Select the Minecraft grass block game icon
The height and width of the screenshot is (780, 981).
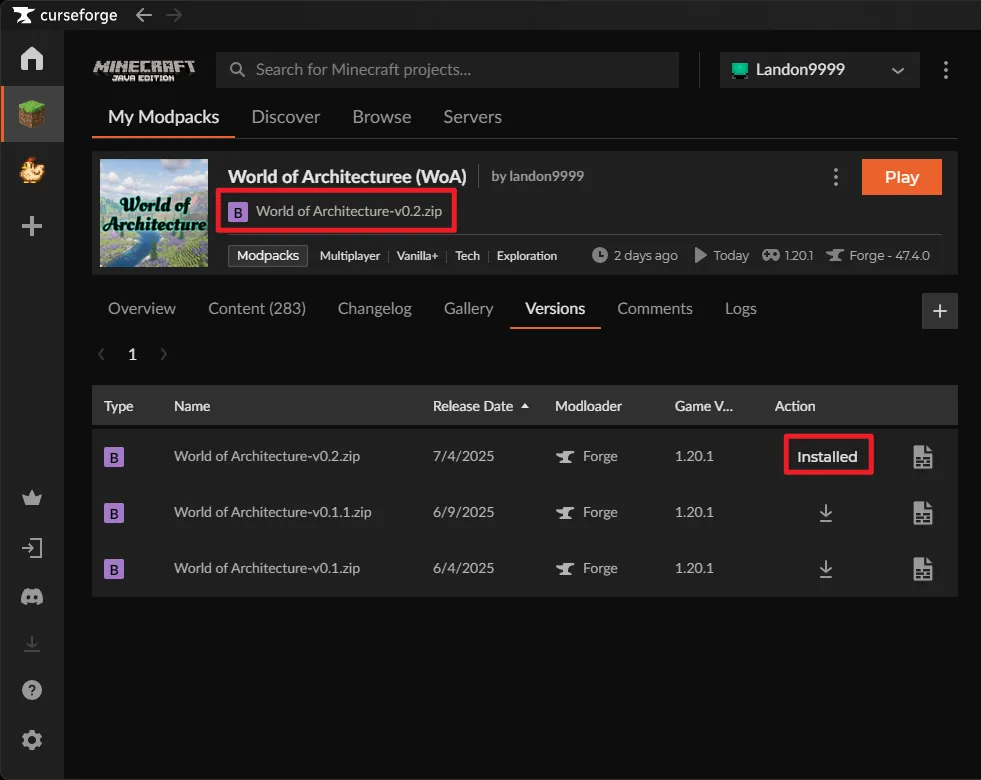coord(32,114)
